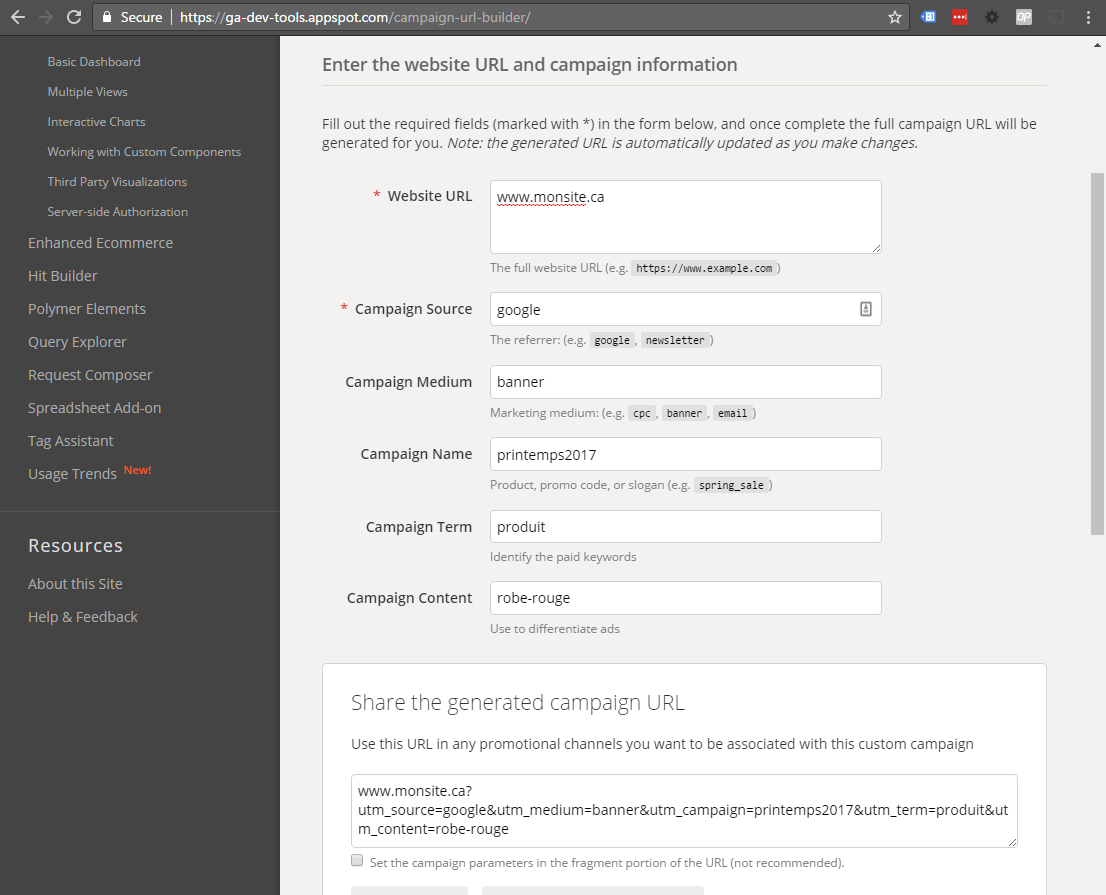
Task: Reload the page with the refresh icon
Action: 74,17
